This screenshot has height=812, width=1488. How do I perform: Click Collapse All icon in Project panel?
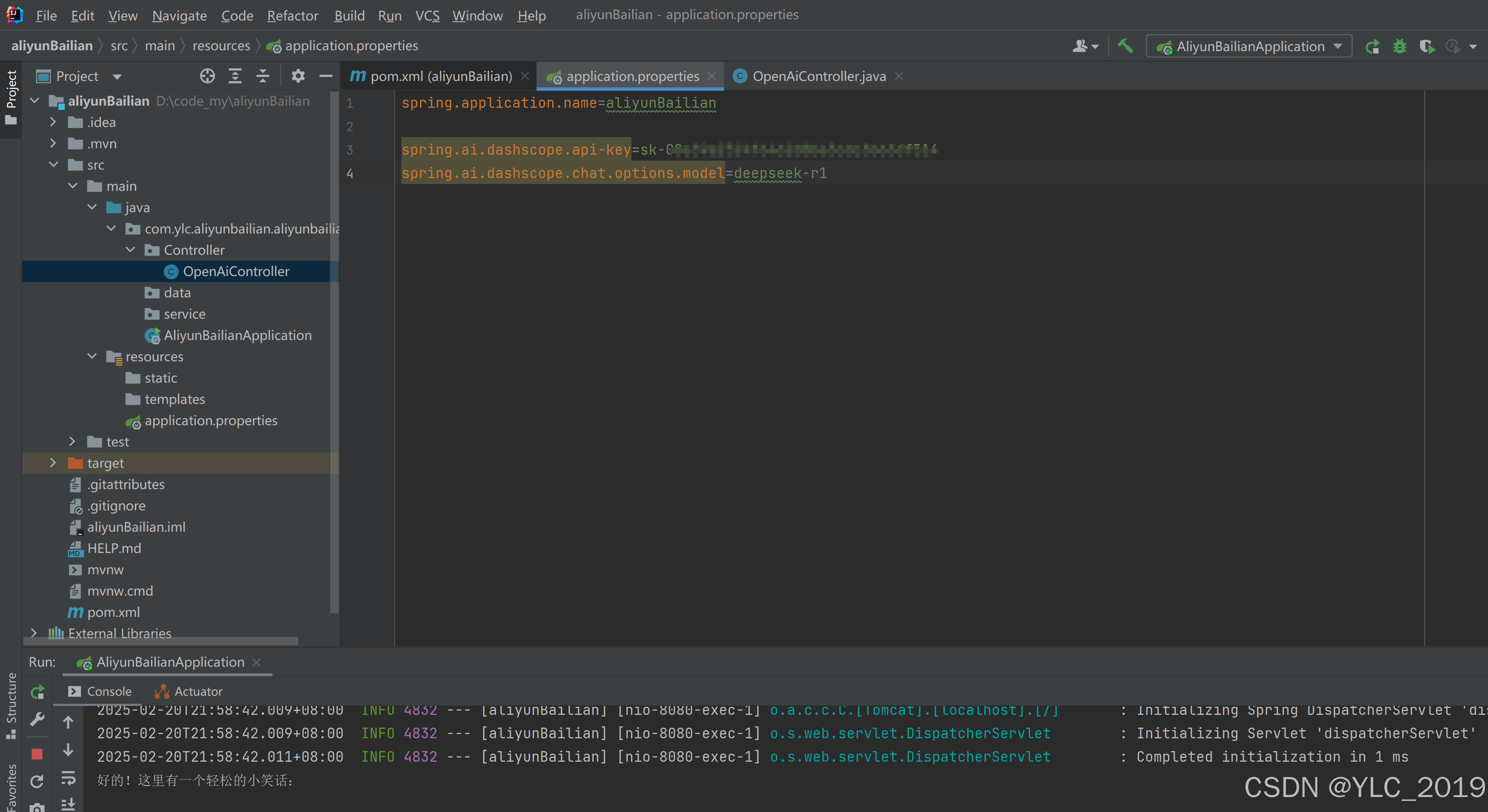coord(263,76)
